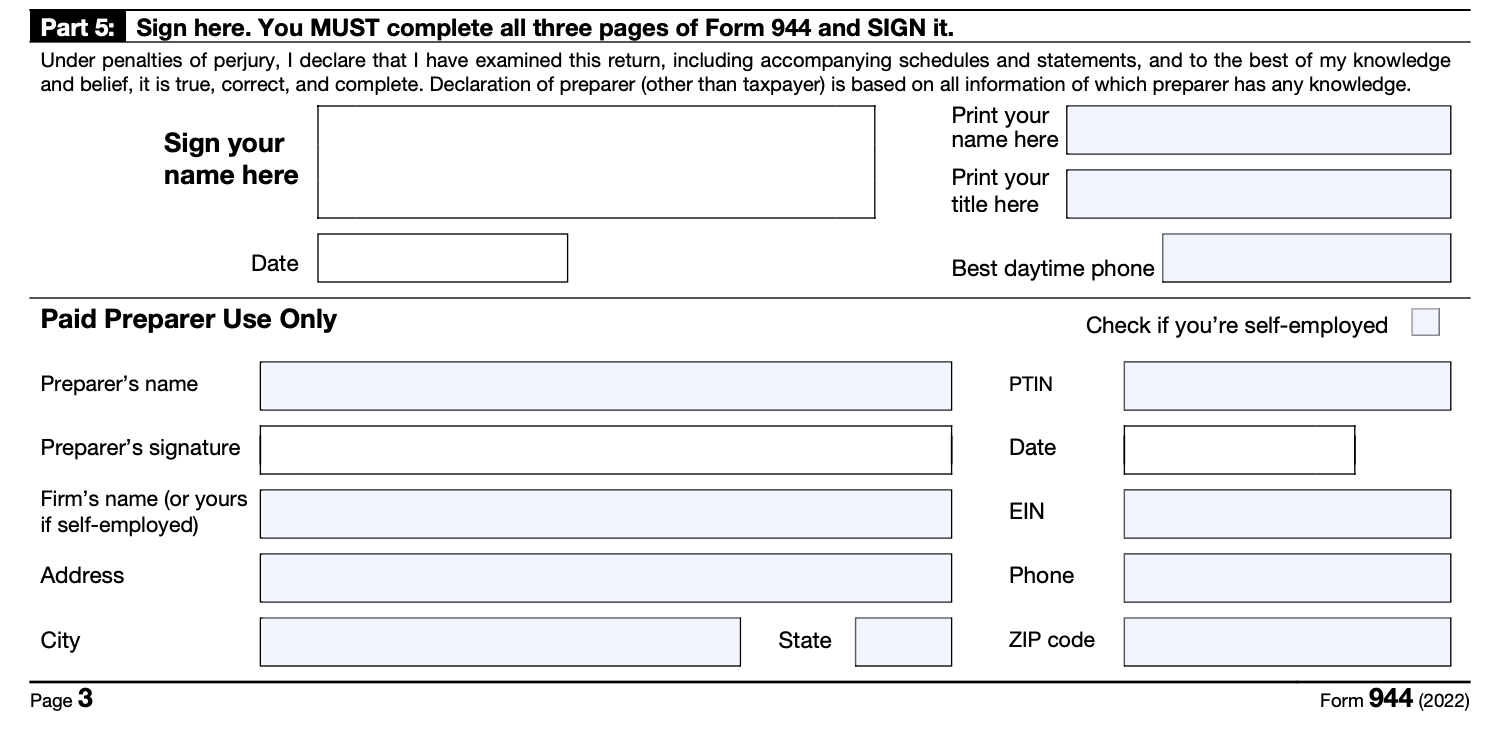Screen dimensions: 1510x738
Task: Click the Sign your name here box
Action: tap(596, 162)
